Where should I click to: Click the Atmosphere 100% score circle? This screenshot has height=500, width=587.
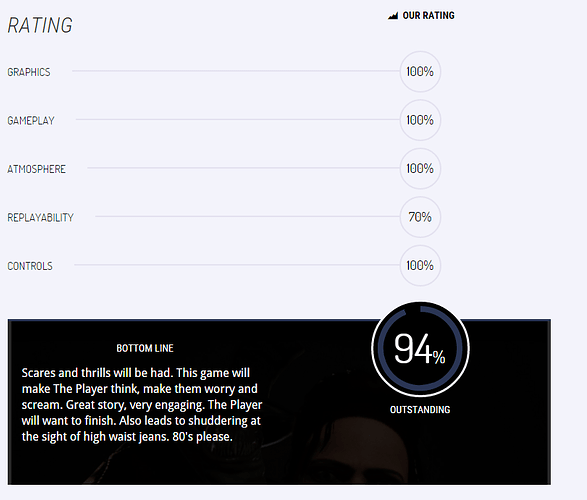(420, 168)
